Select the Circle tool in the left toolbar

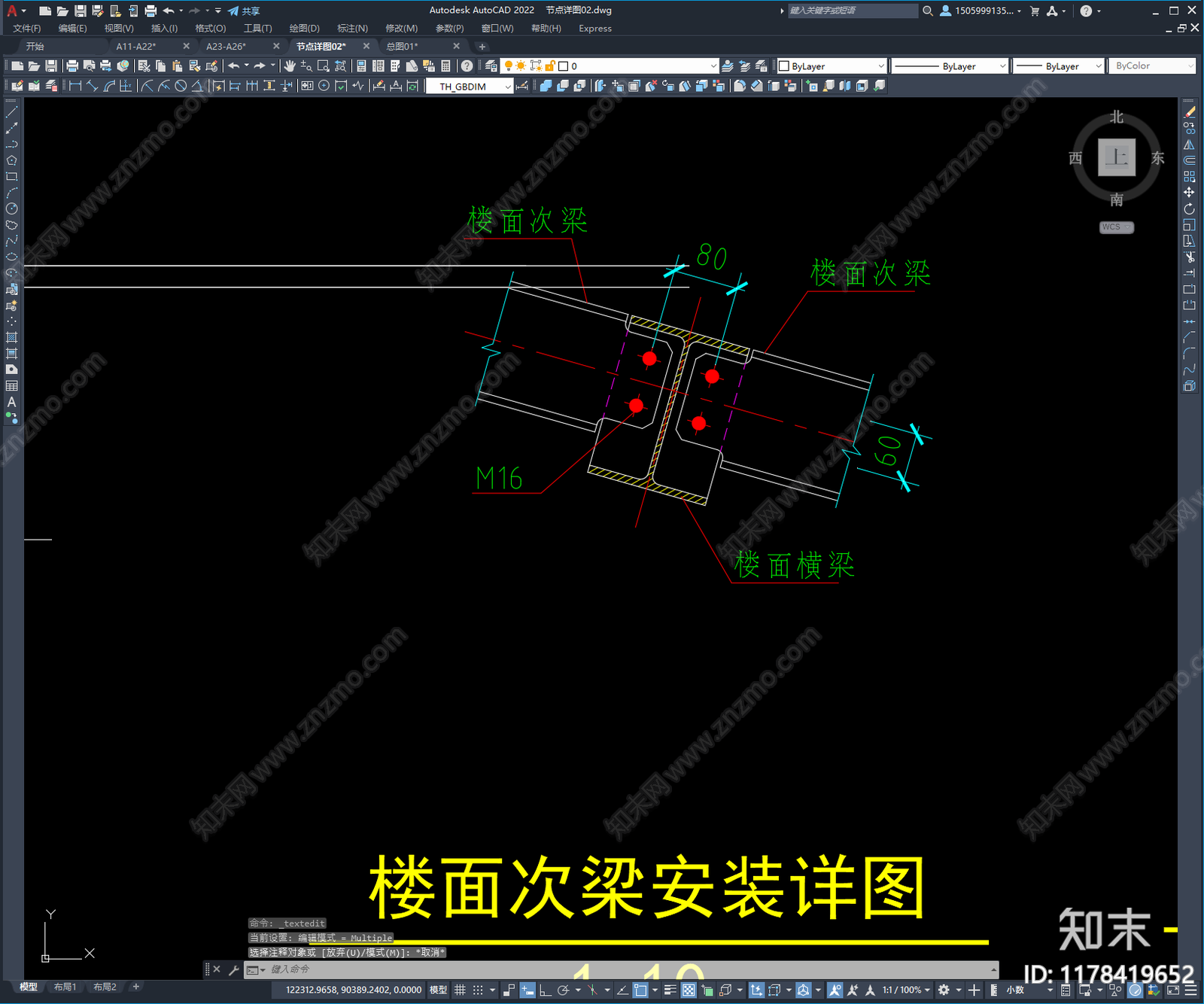coord(11,208)
